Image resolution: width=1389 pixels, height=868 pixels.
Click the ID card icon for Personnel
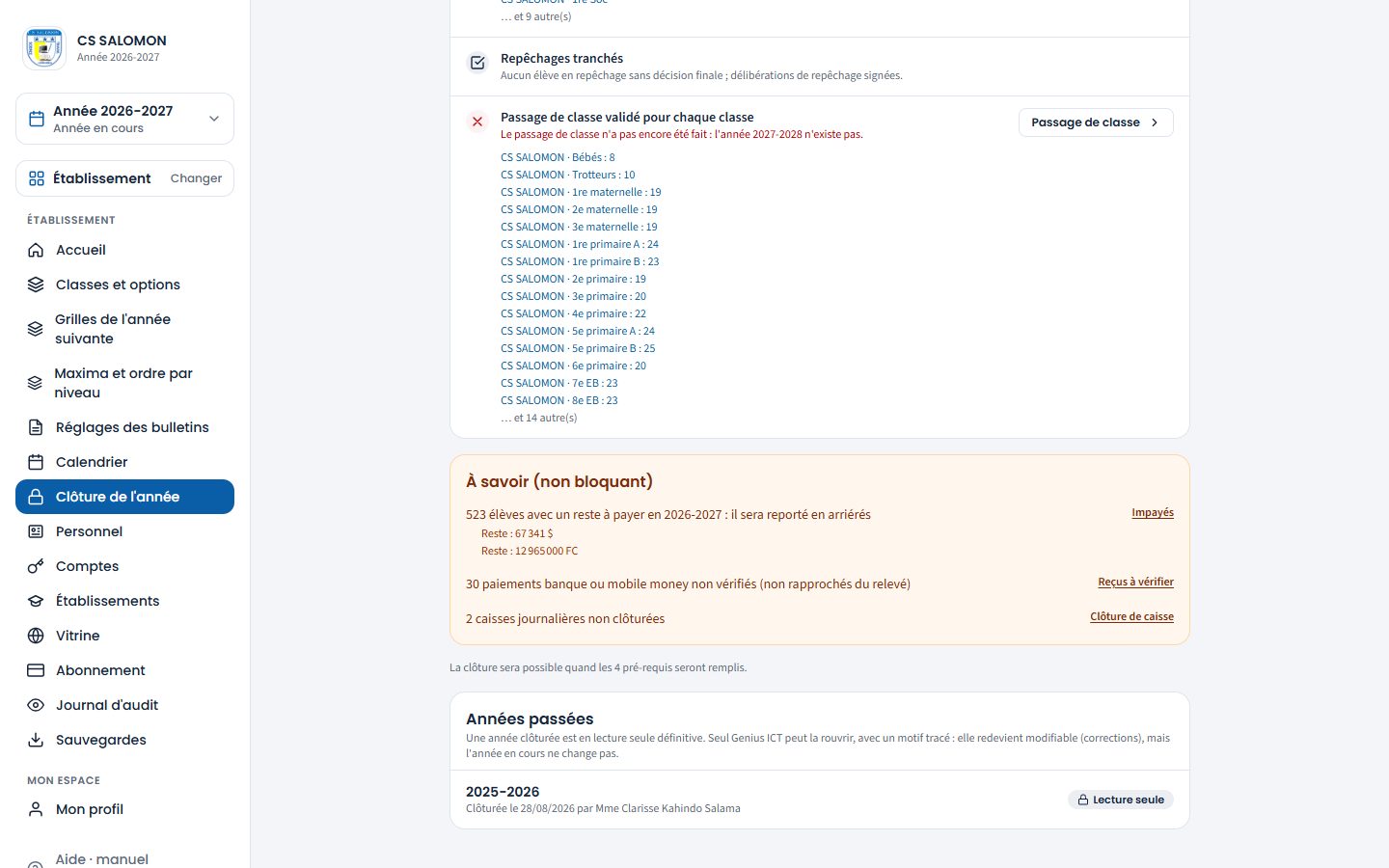pyautogui.click(x=36, y=531)
